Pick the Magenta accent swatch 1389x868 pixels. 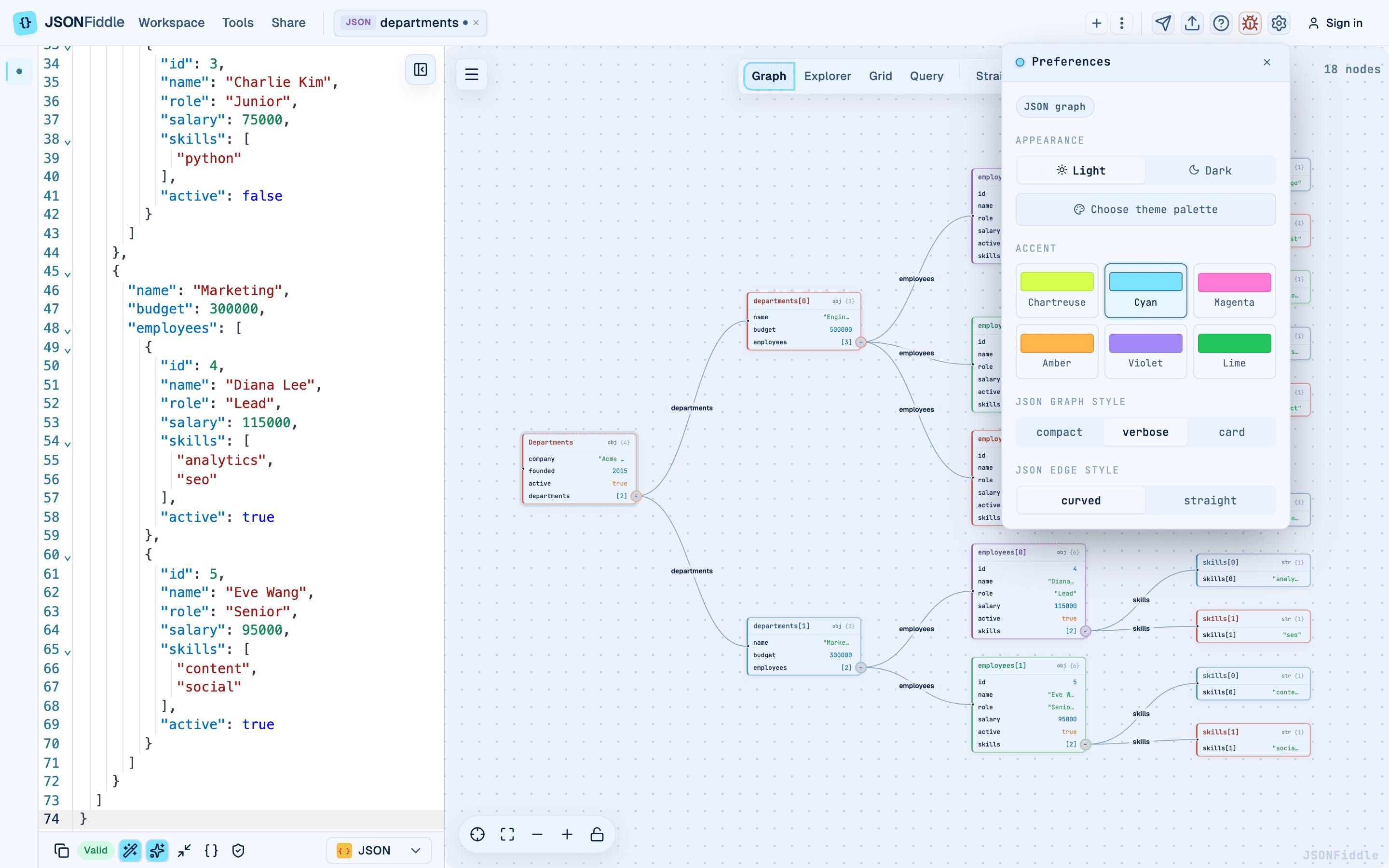pyautogui.click(x=1234, y=290)
